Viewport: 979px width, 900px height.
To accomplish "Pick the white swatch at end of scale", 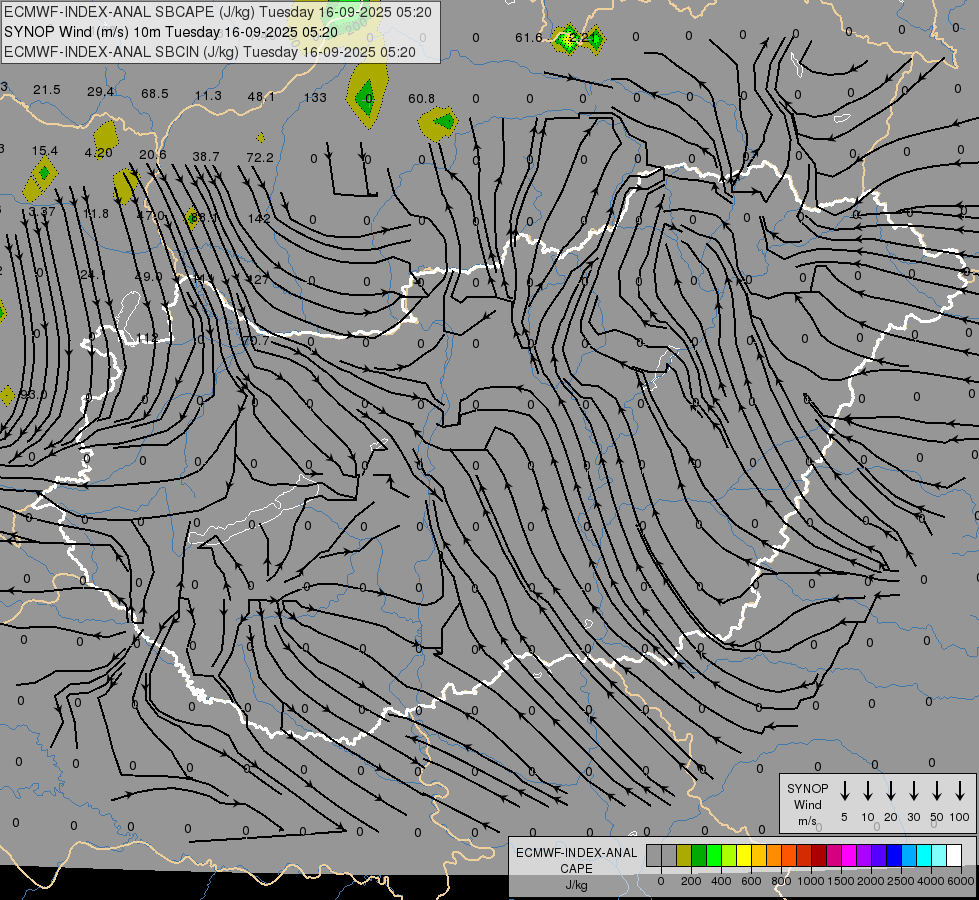I will [954, 856].
